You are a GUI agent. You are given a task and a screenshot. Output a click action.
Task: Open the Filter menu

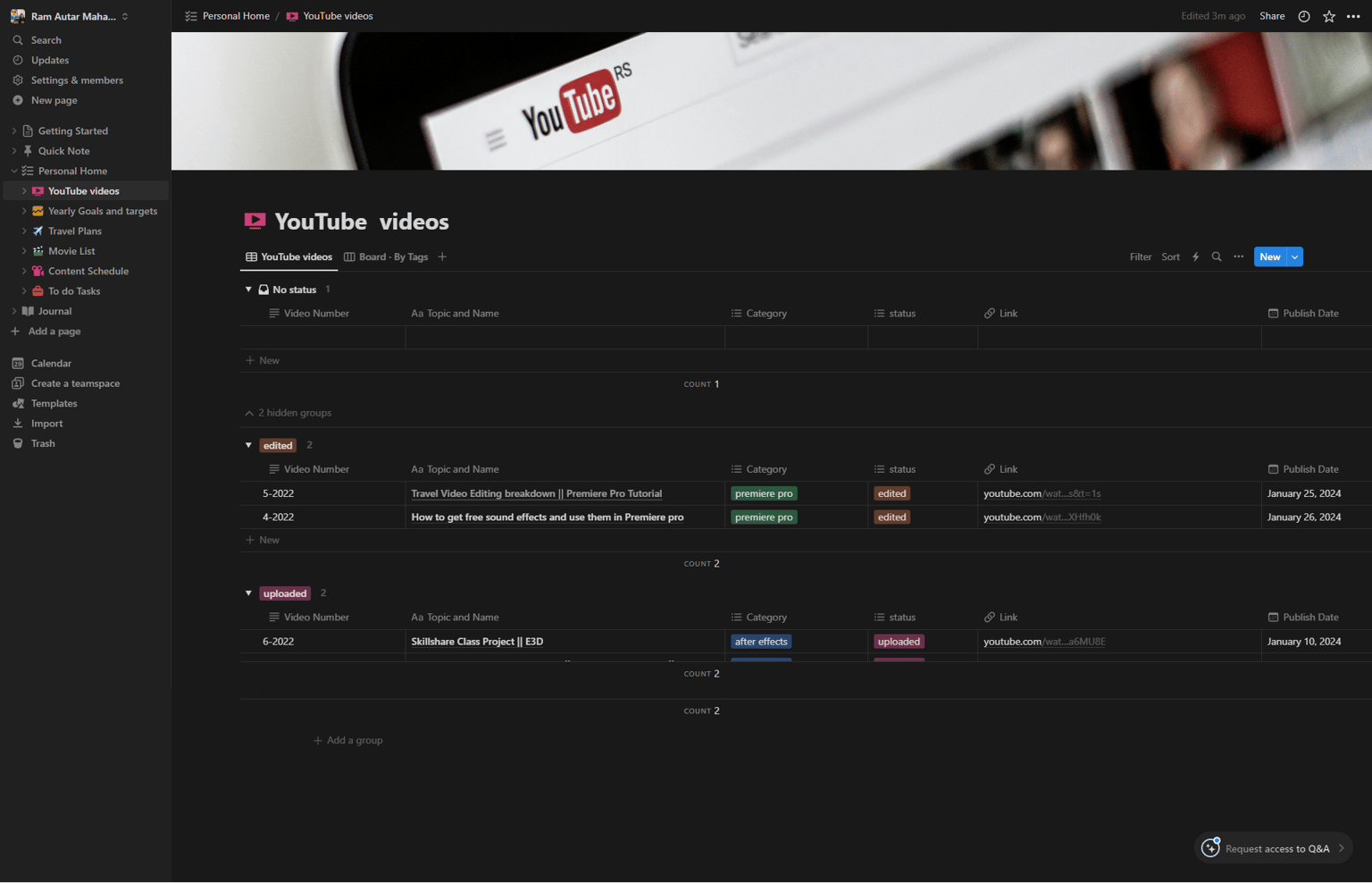(x=1141, y=257)
